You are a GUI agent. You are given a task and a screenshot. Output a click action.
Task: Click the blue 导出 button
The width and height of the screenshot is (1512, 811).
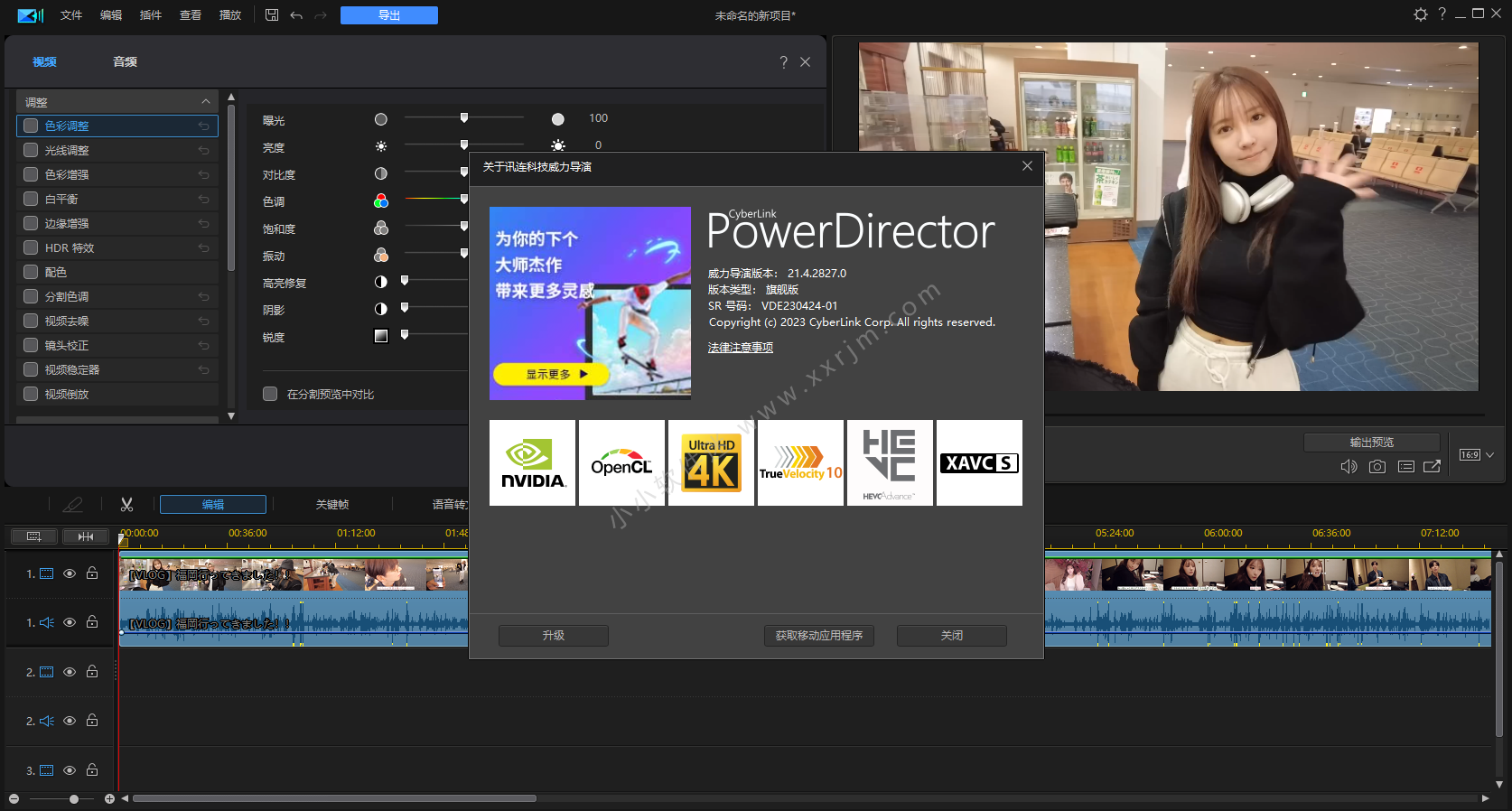coord(389,15)
